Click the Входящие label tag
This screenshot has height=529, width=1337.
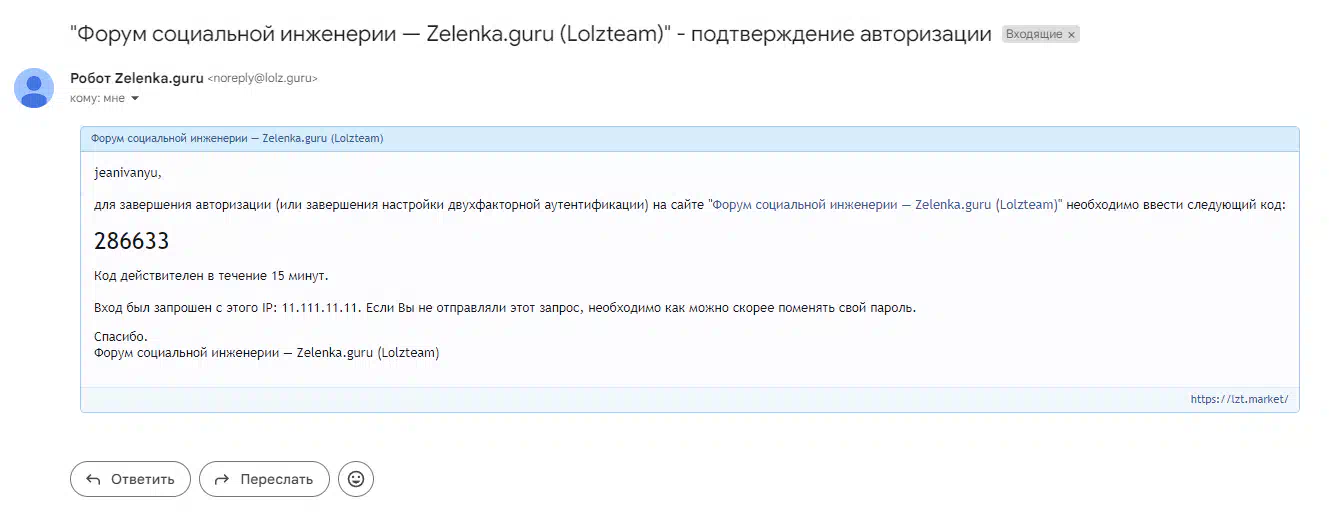(1034, 35)
